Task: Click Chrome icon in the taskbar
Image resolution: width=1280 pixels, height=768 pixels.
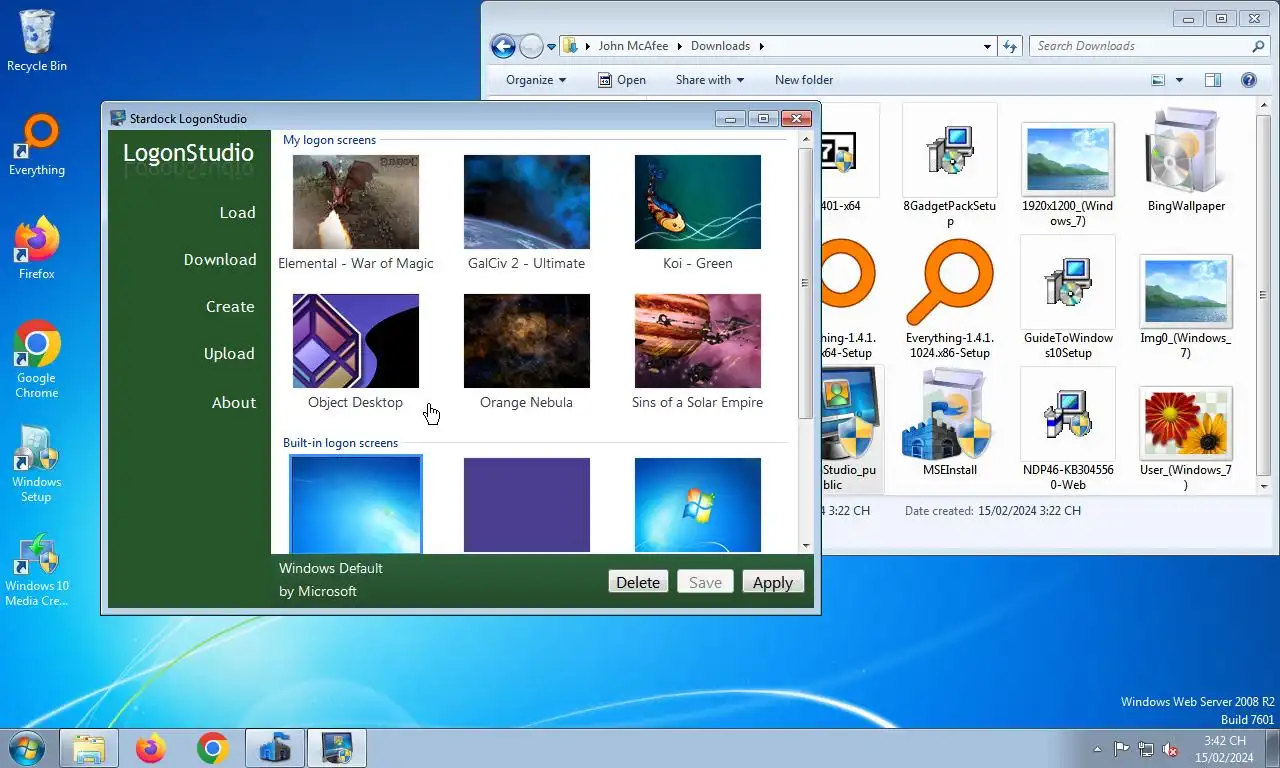Action: pyautogui.click(x=213, y=748)
